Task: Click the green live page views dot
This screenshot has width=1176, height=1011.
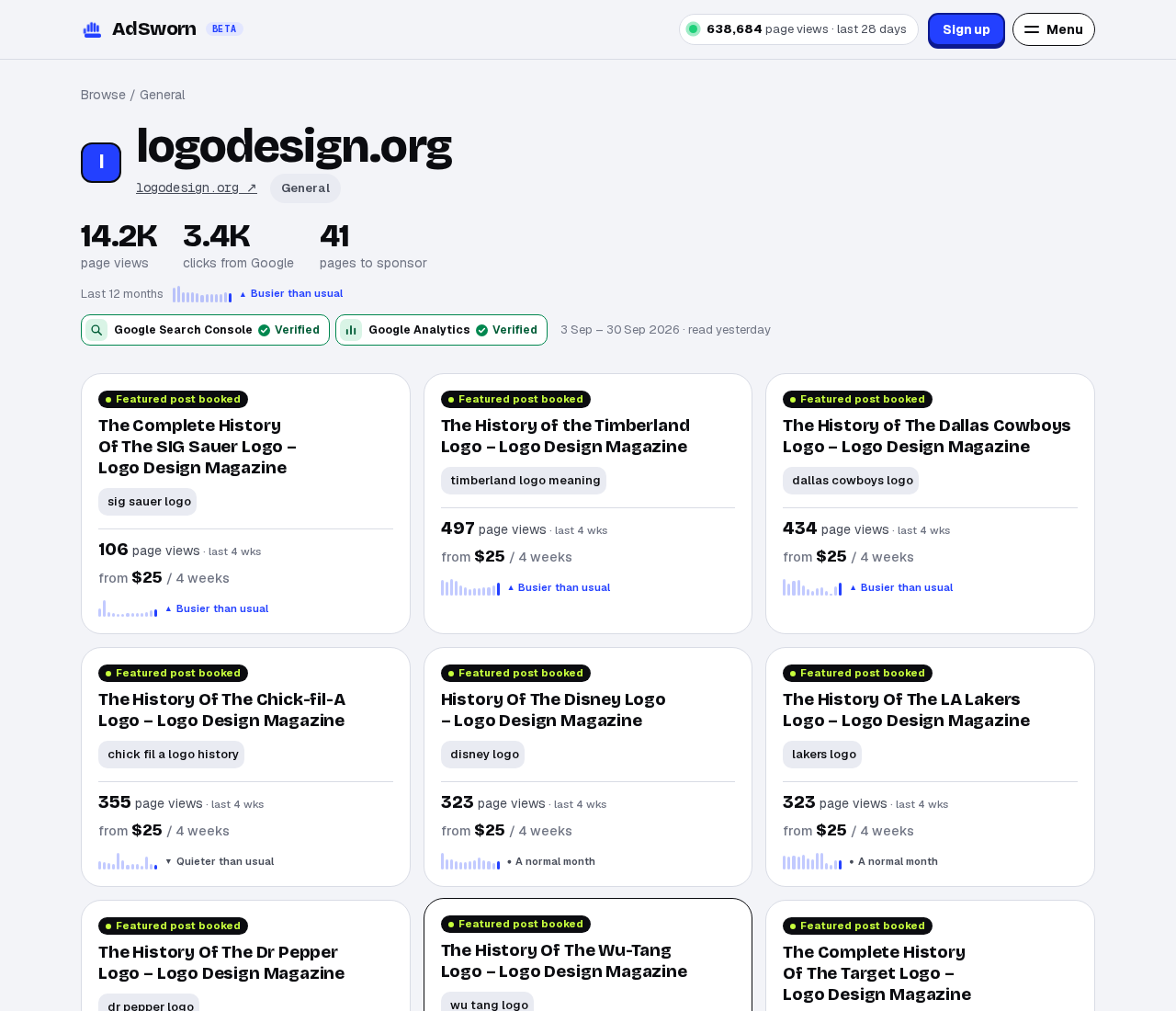Action: click(x=694, y=29)
